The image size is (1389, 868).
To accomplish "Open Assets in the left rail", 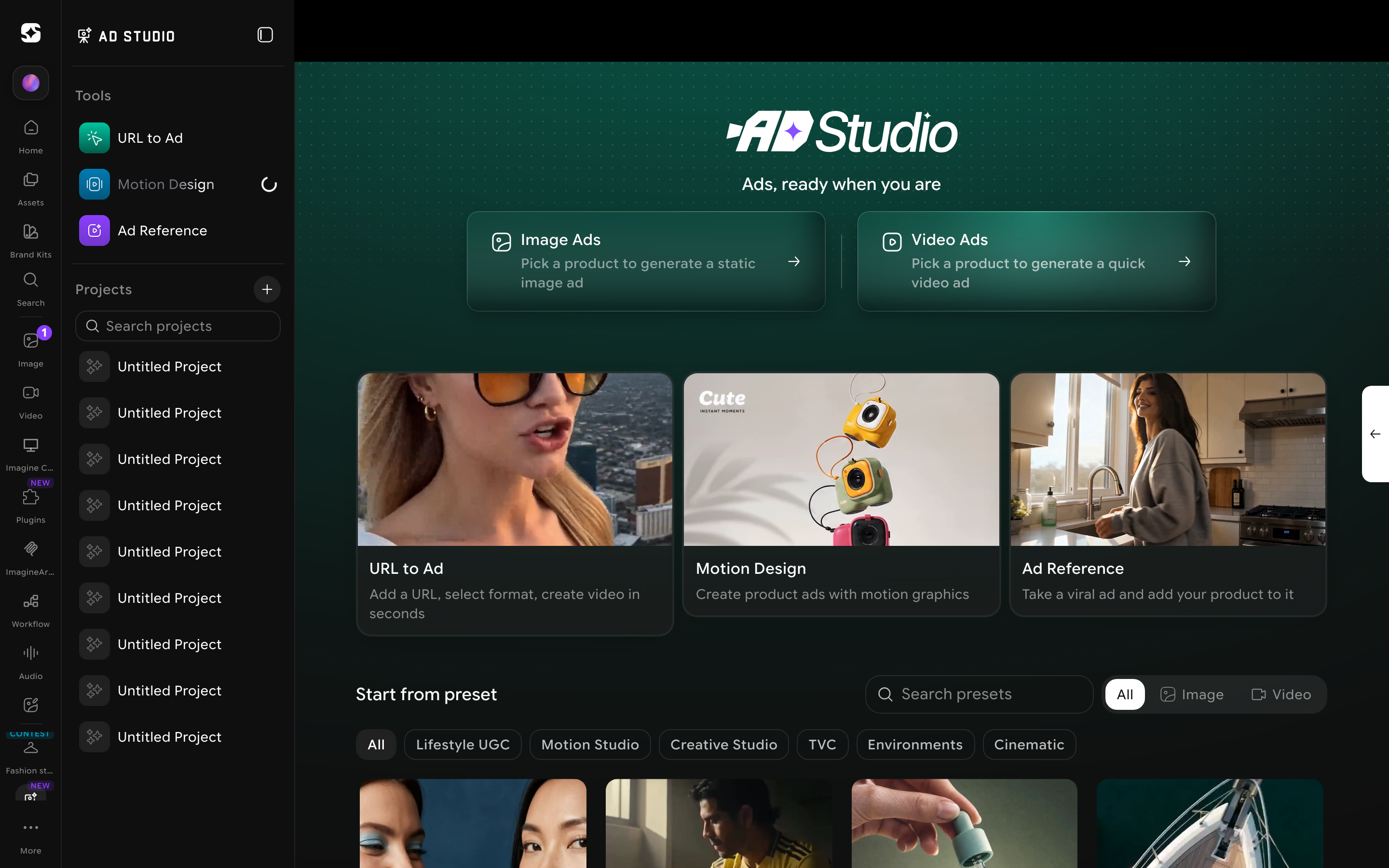I will pos(30,189).
